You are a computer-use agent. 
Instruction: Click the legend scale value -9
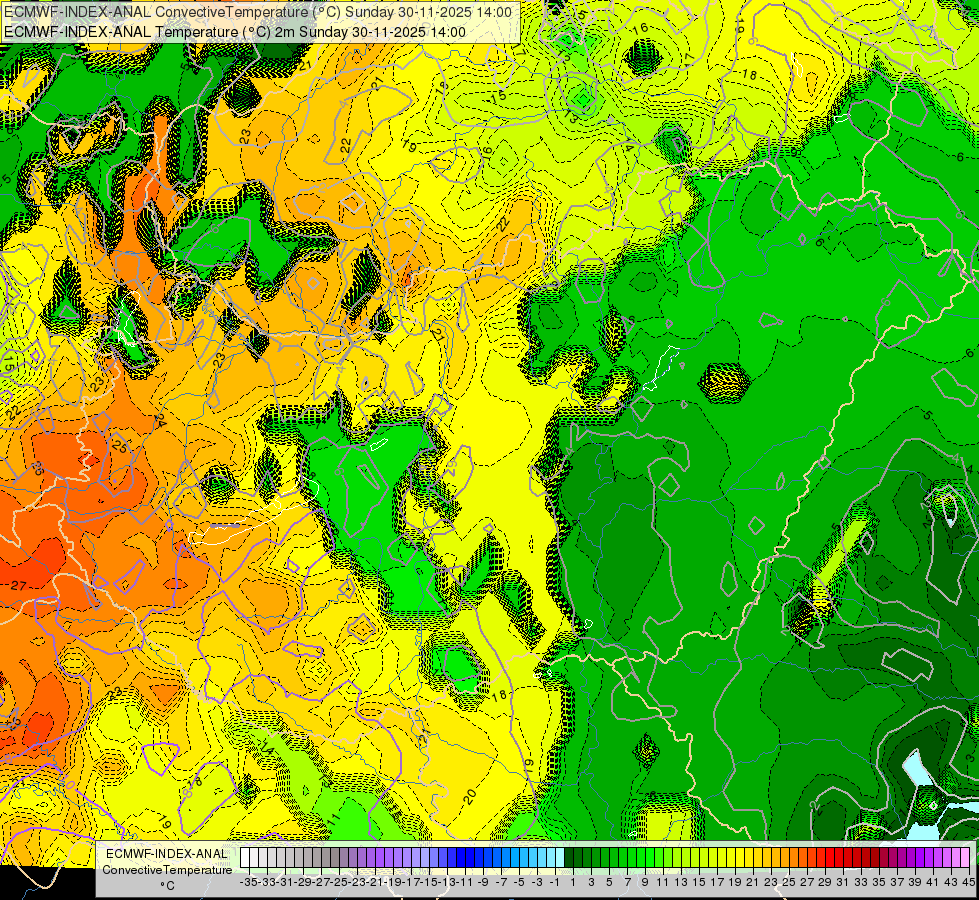483,882
